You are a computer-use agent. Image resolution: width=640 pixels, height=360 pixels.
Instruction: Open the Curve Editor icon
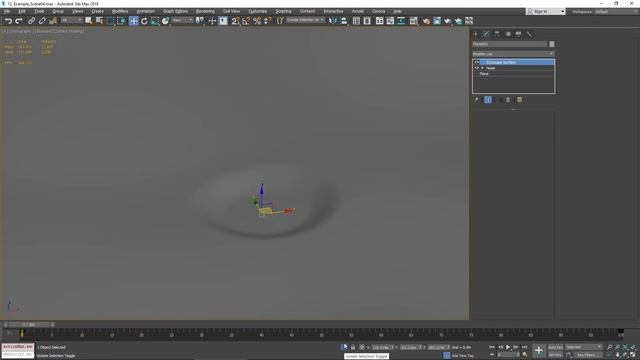click(390, 21)
